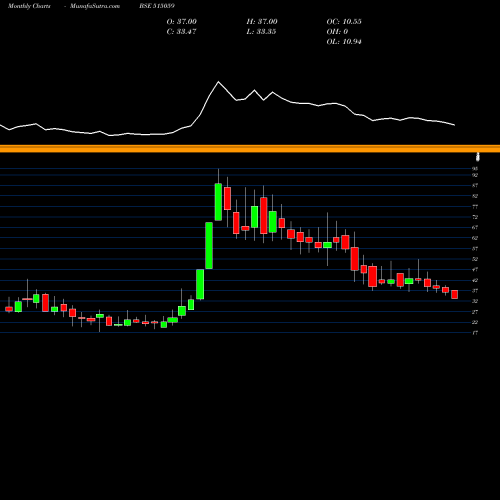The image size is (500, 500).
Task: Select the open value 'O: 37.00'
Action: pos(182,22)
